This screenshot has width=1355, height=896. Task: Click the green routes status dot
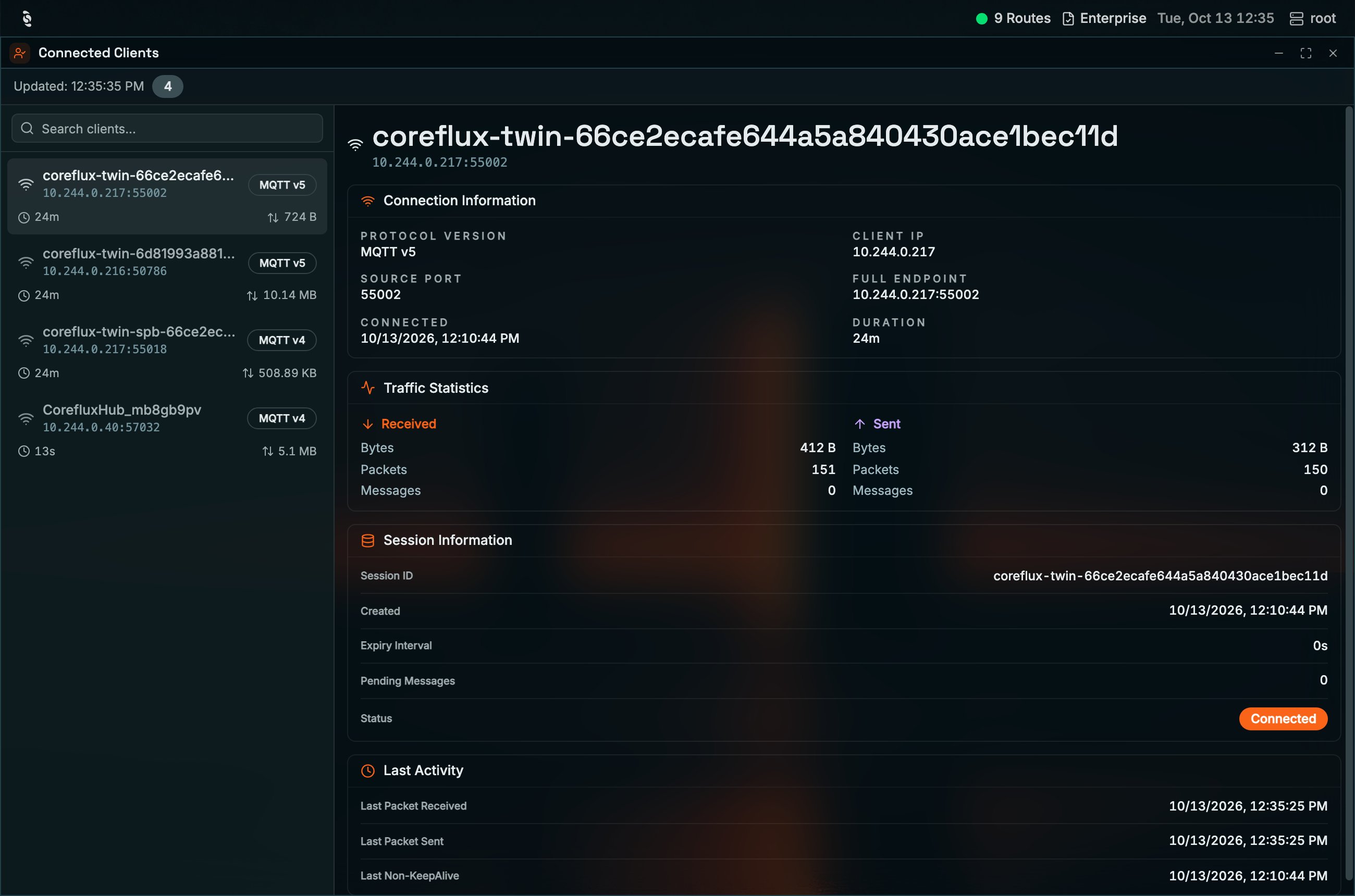click(981, 18)
